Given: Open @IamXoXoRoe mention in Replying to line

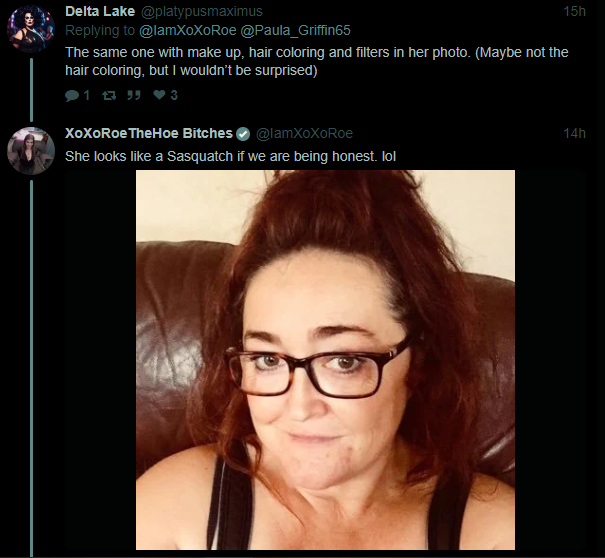Looking at the screenshot, I should 188,30.
